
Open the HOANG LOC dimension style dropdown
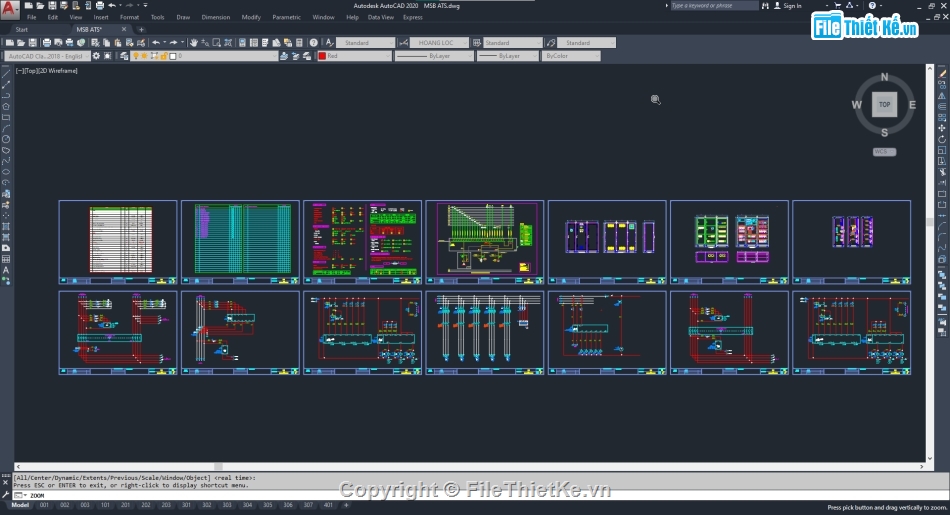pyautogui.click(x=439, y=42)
